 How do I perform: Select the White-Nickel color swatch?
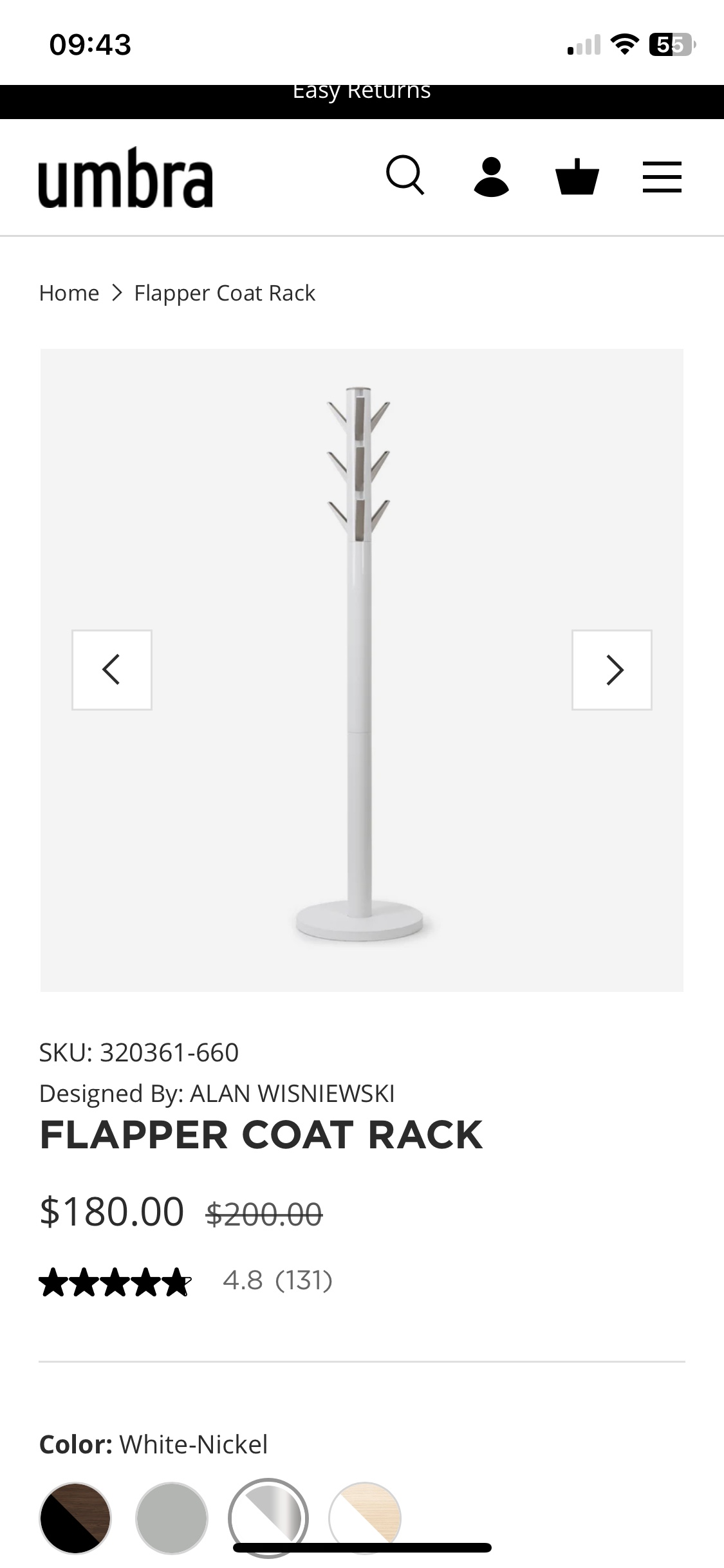[x=268, y=1518]
